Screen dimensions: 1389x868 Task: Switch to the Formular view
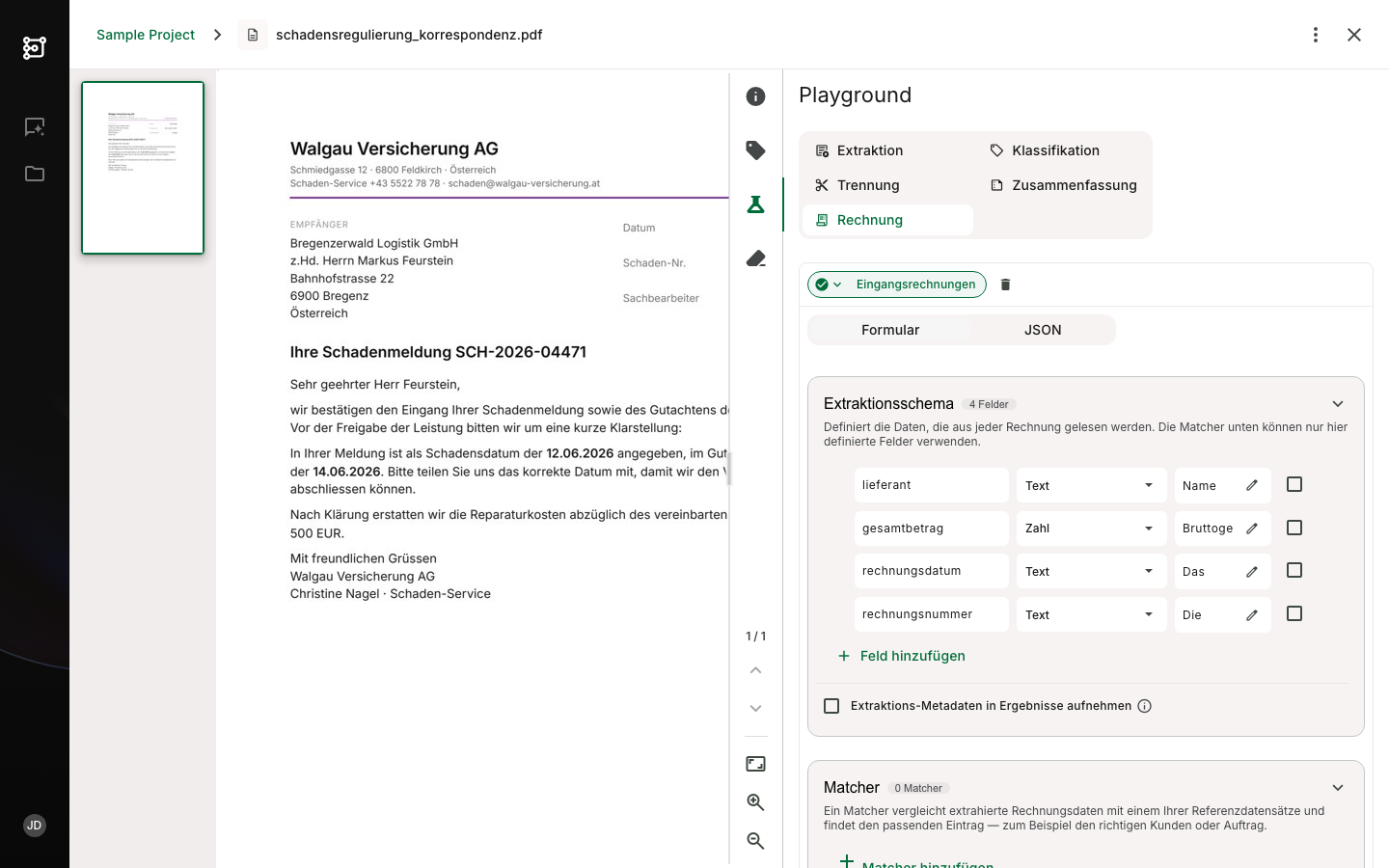(x=890, y=330)
